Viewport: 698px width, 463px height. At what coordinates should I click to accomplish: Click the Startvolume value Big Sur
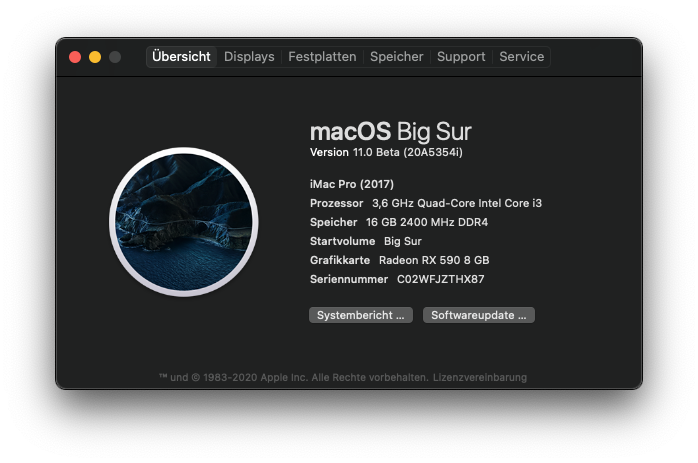[403, 241]
